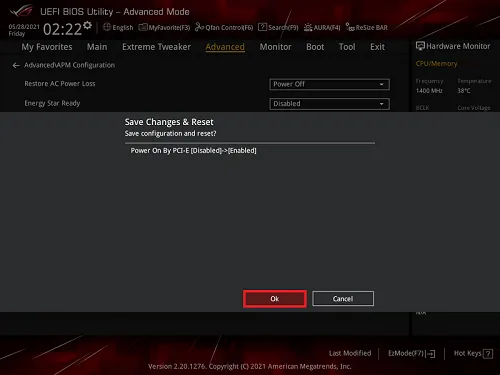Screen dimensions: 500x375
Task: Go back with the arrow icon
Action: coord(16,65)
